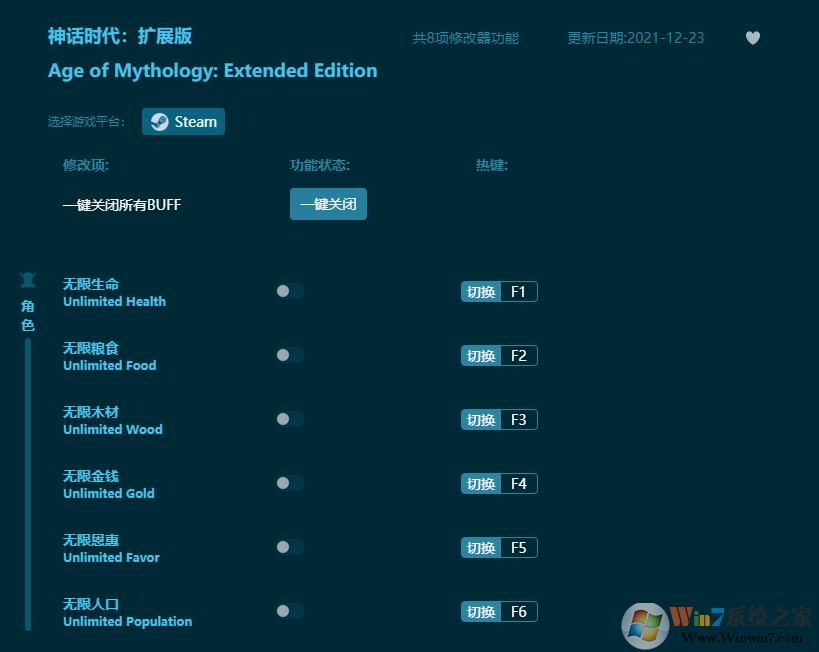Favorite this trainer using the heart icon
Viewport: 819px width, 652px height.
pos(753,37)
